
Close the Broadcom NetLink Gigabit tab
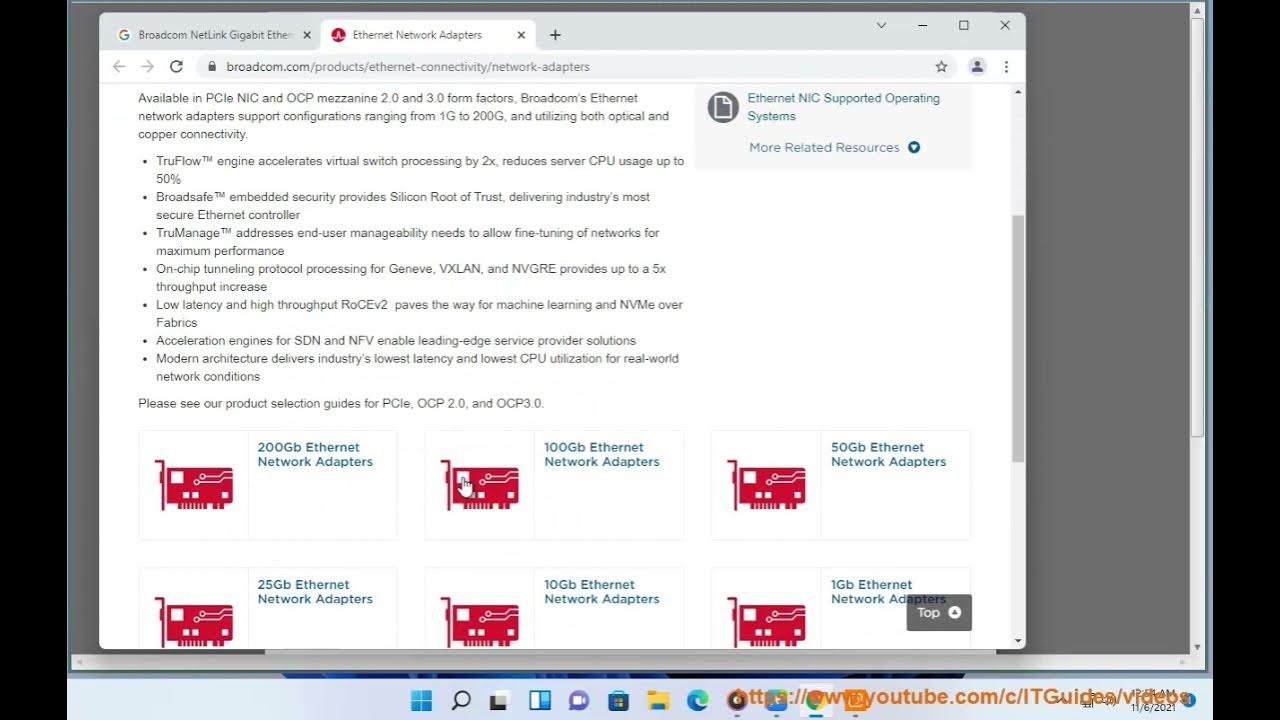307,35
